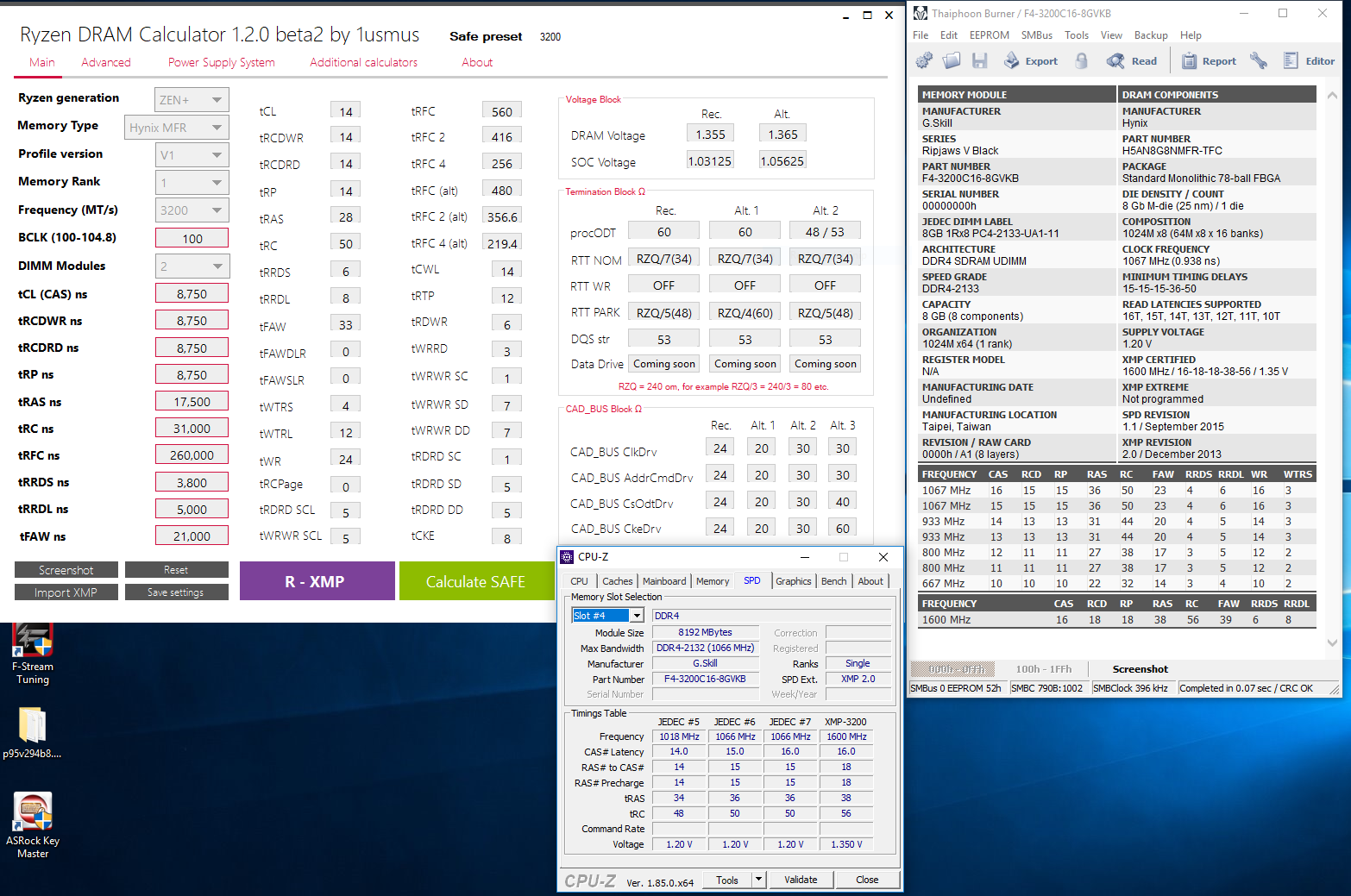Click CPU-Z title bar app icon
The width and height of the screenshot is (1351, 896).
567,557
